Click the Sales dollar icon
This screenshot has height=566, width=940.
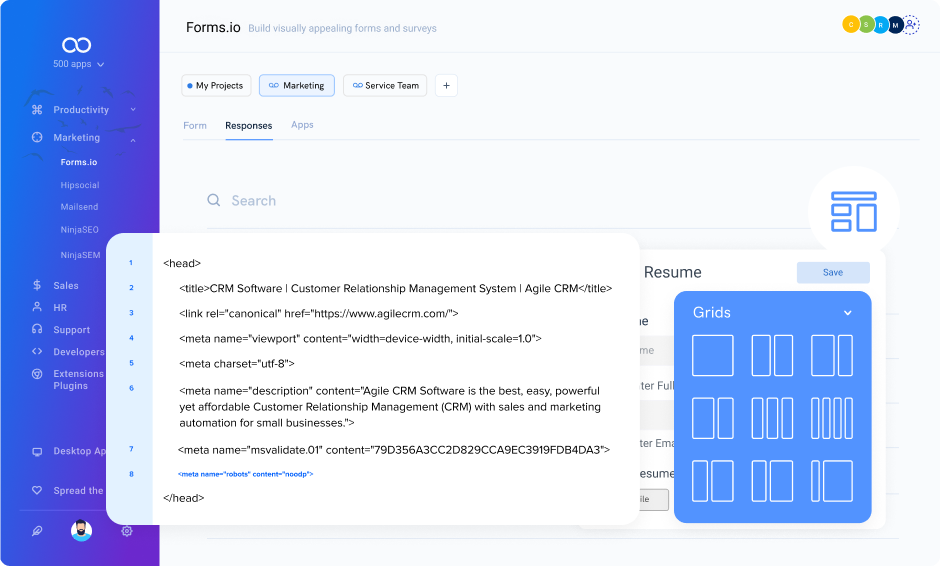[37, 286]
